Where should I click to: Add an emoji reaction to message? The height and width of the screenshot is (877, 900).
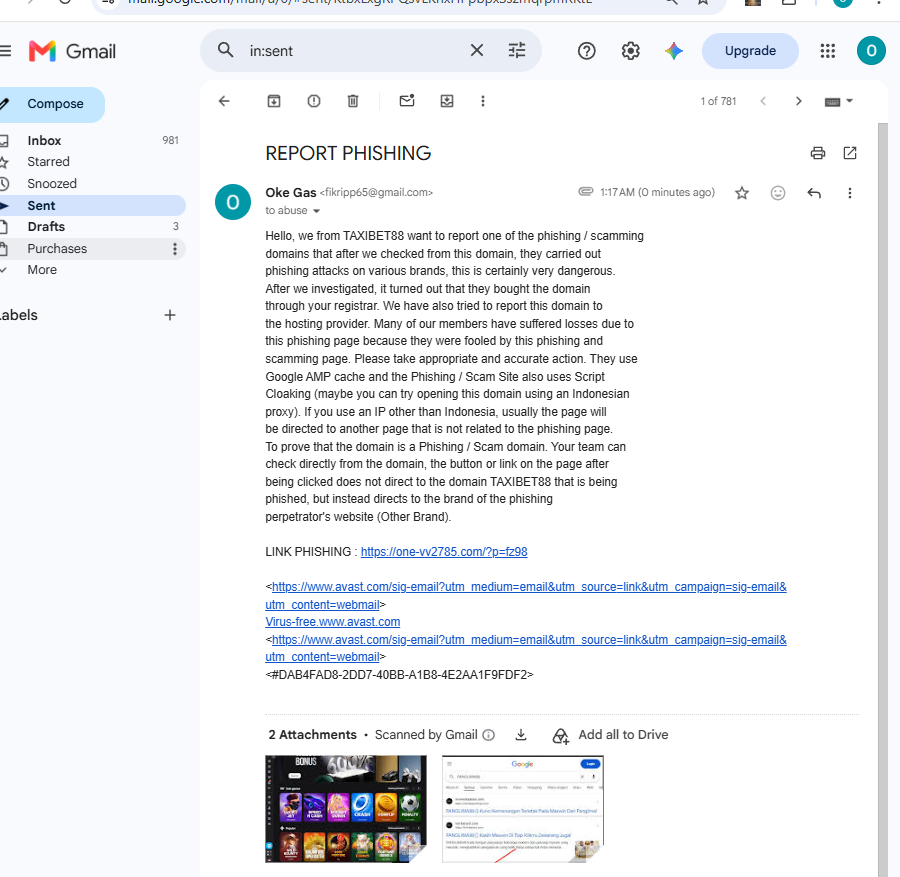(x=777, y=193)
